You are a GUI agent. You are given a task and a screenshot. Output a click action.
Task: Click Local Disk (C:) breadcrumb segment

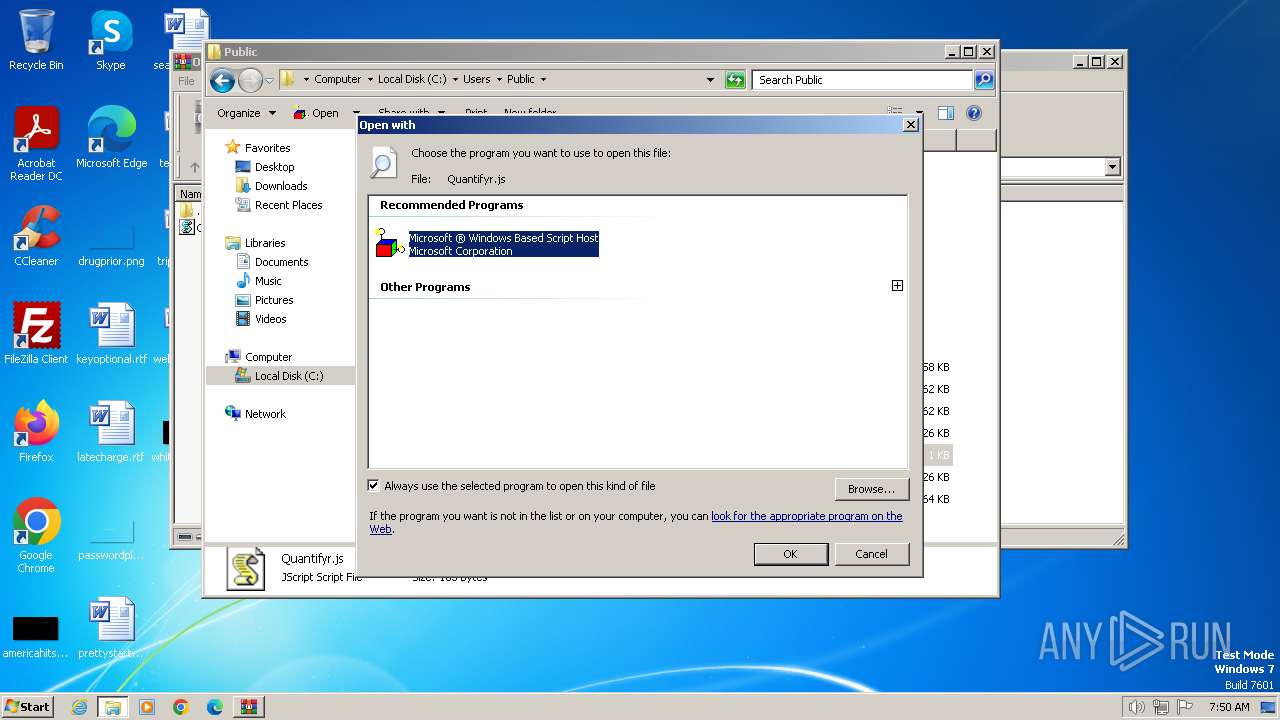click(412, 79)
